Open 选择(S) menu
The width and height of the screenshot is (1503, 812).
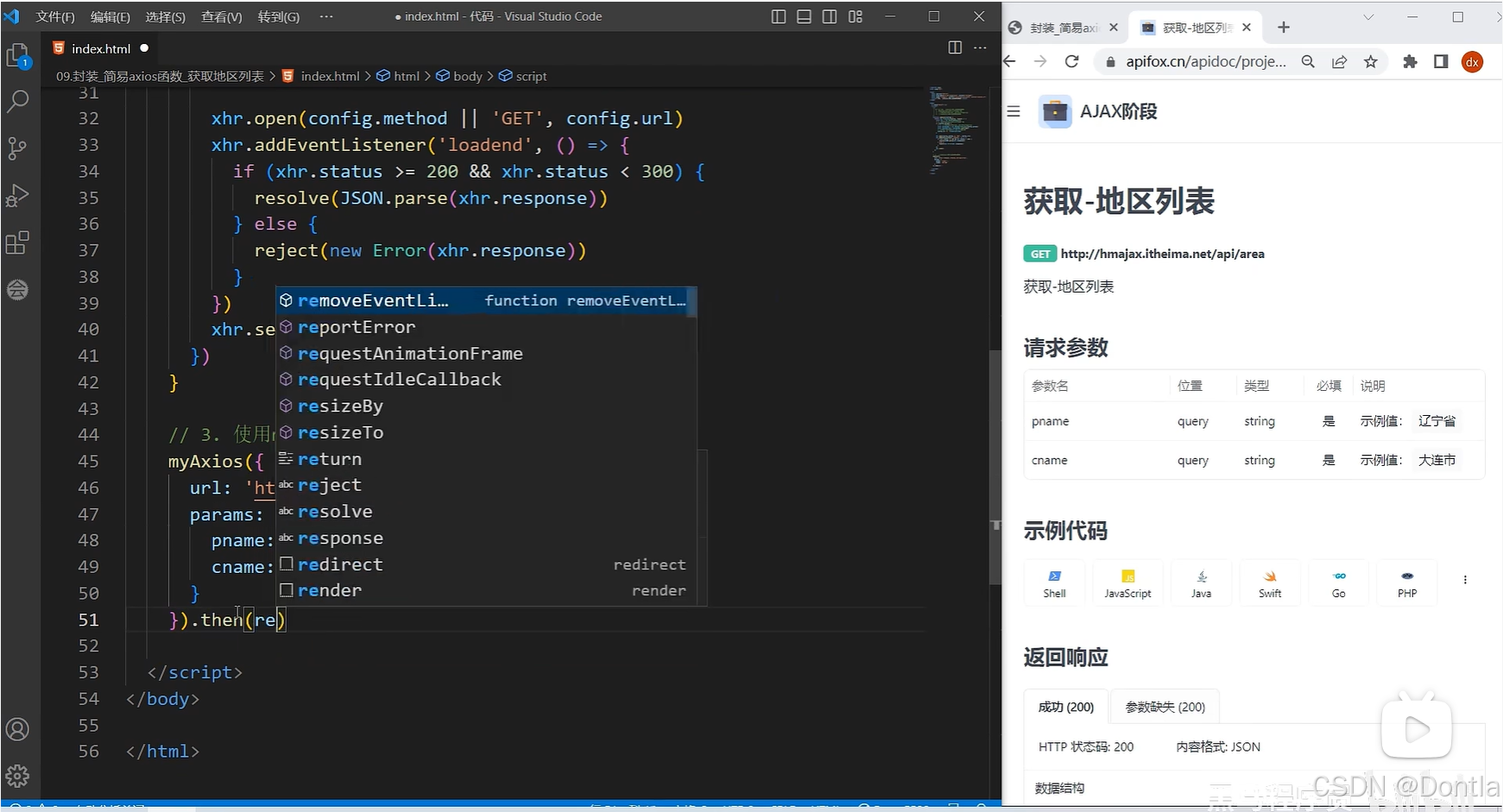(166, 16)
